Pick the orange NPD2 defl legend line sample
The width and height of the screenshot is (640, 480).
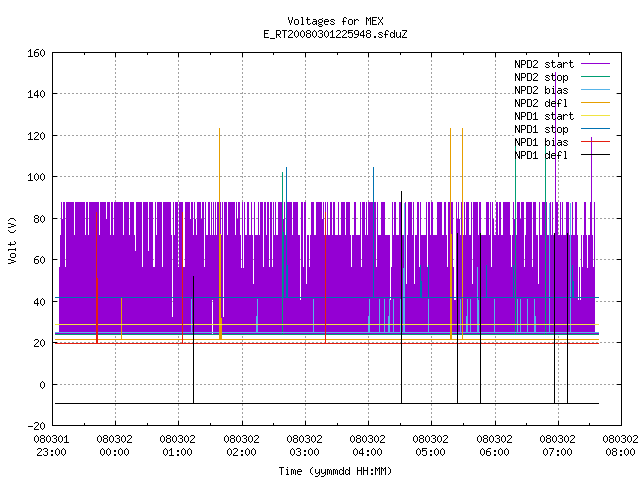click(595, 103)
